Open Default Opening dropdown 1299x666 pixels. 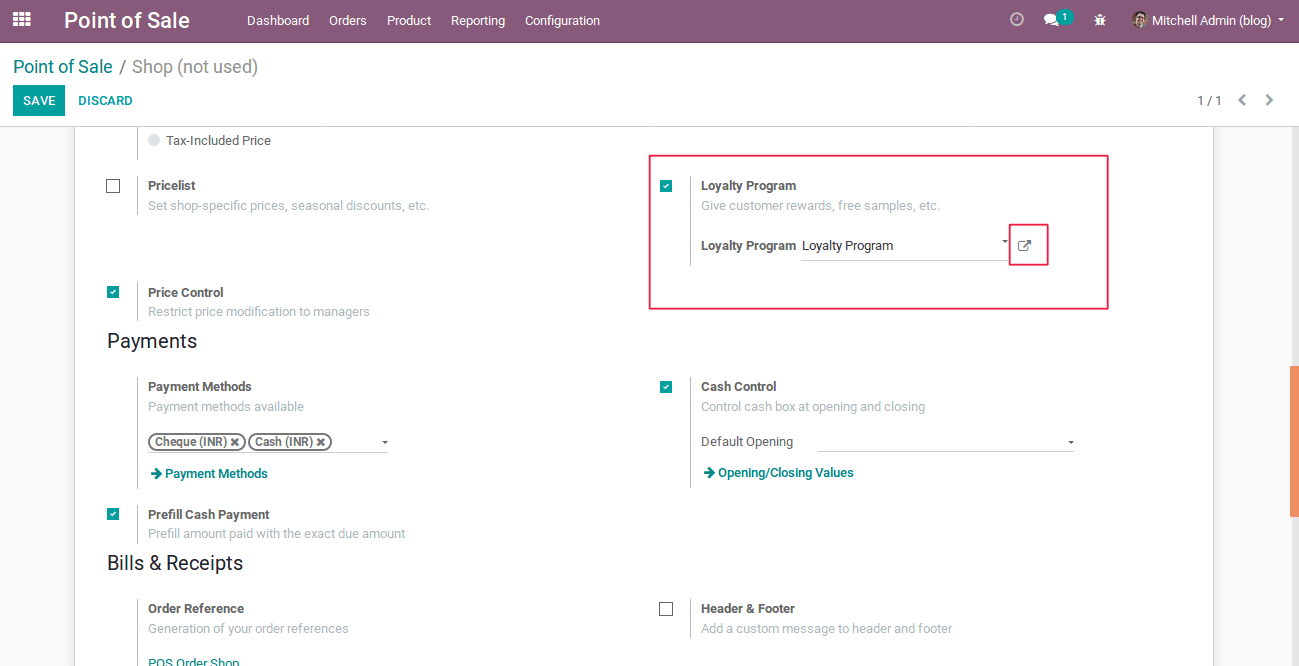click(945, 442)
